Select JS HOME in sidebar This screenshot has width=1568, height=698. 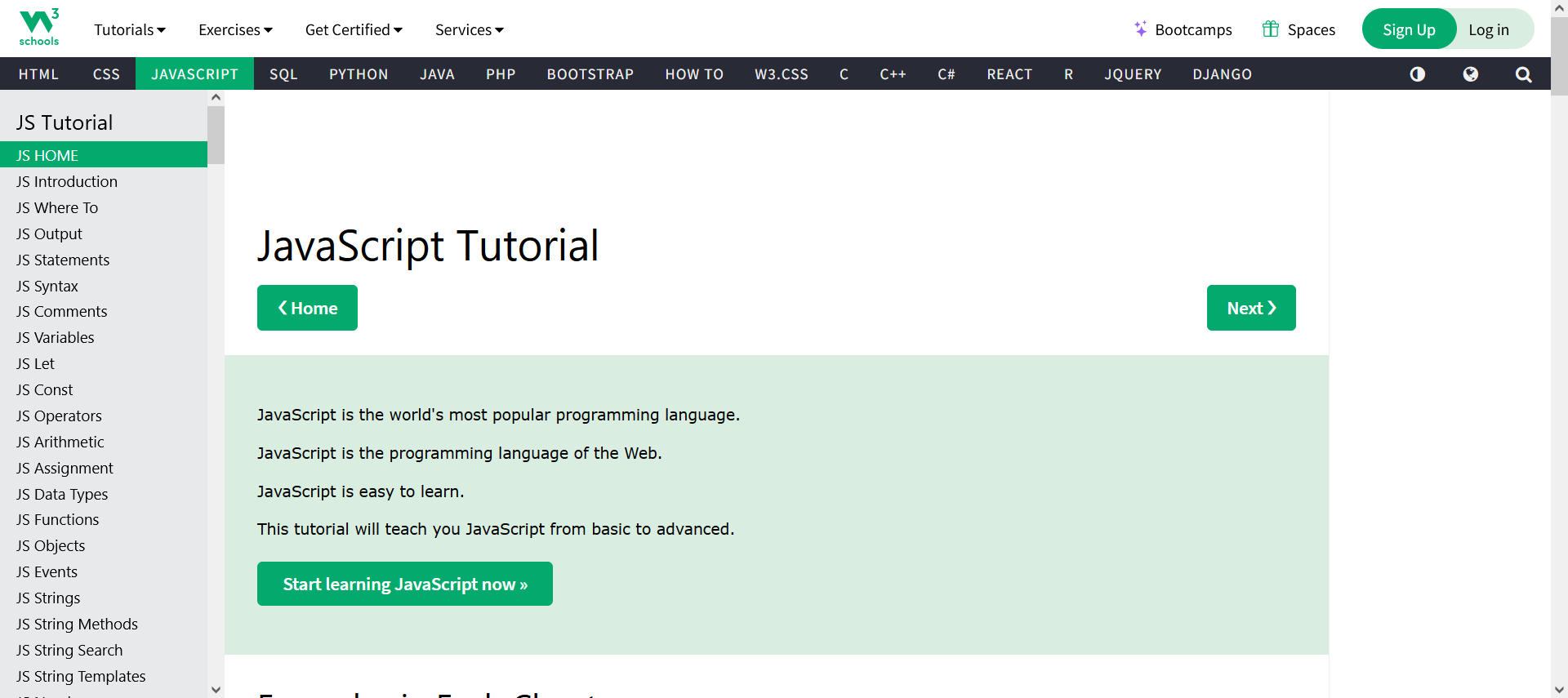(x=104, y=155)
